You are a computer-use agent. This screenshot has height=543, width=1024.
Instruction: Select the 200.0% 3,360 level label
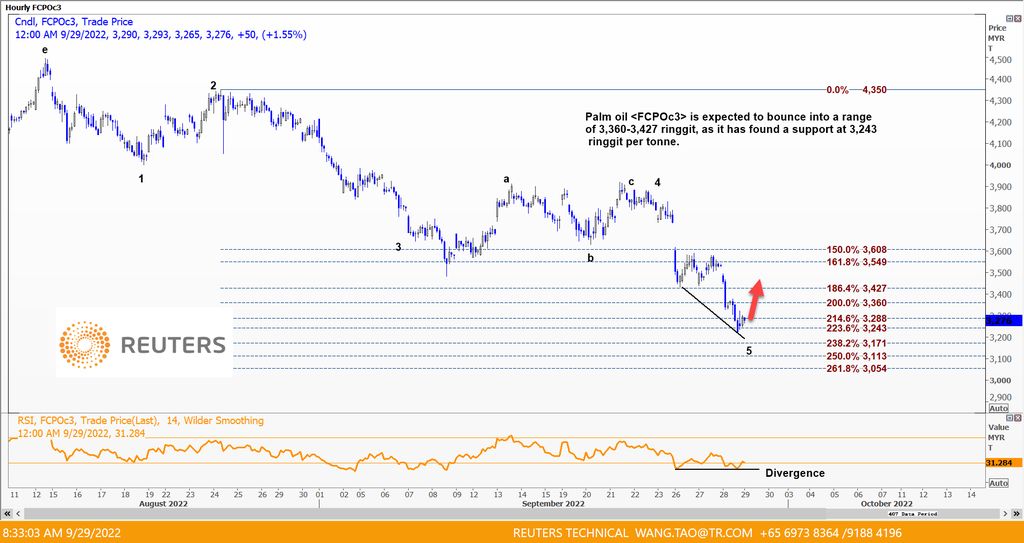point(859,303)
